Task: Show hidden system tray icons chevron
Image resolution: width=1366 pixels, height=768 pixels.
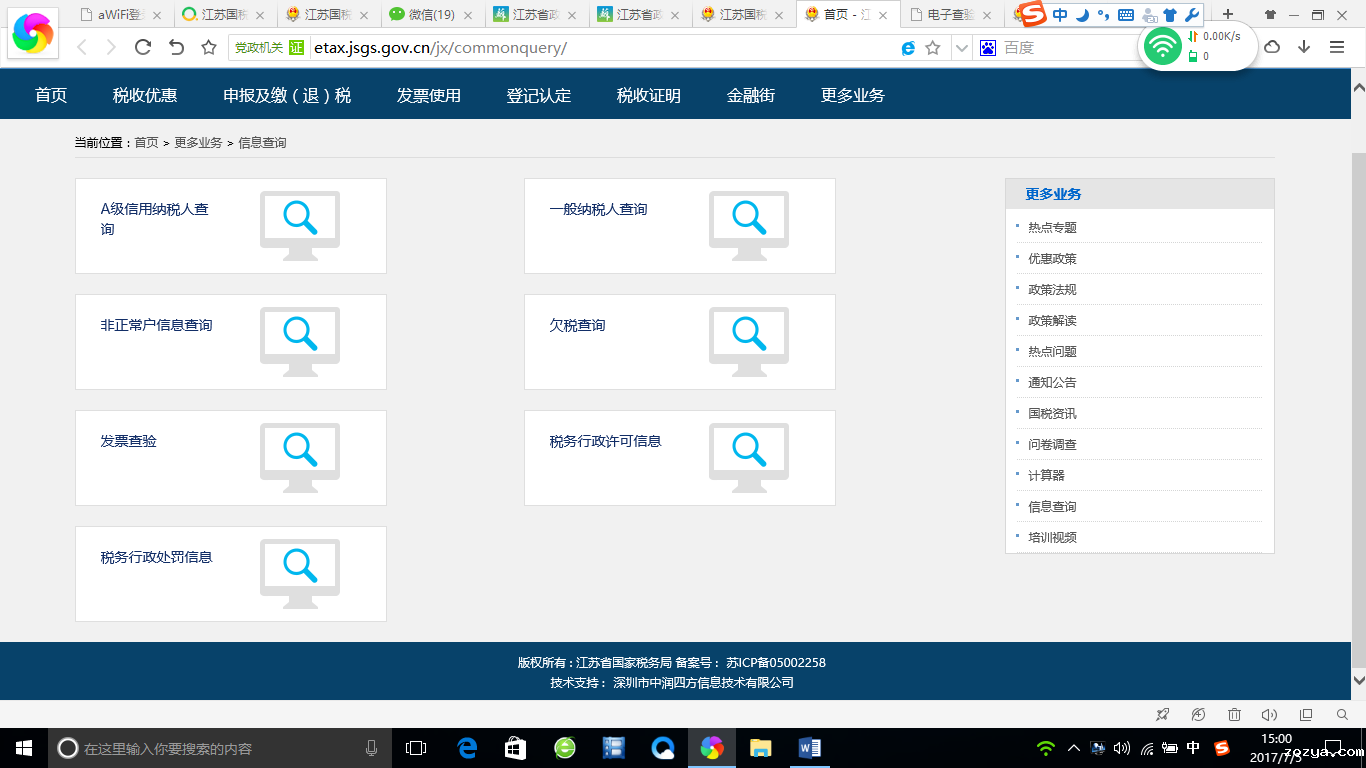Action: [1074, 748]
